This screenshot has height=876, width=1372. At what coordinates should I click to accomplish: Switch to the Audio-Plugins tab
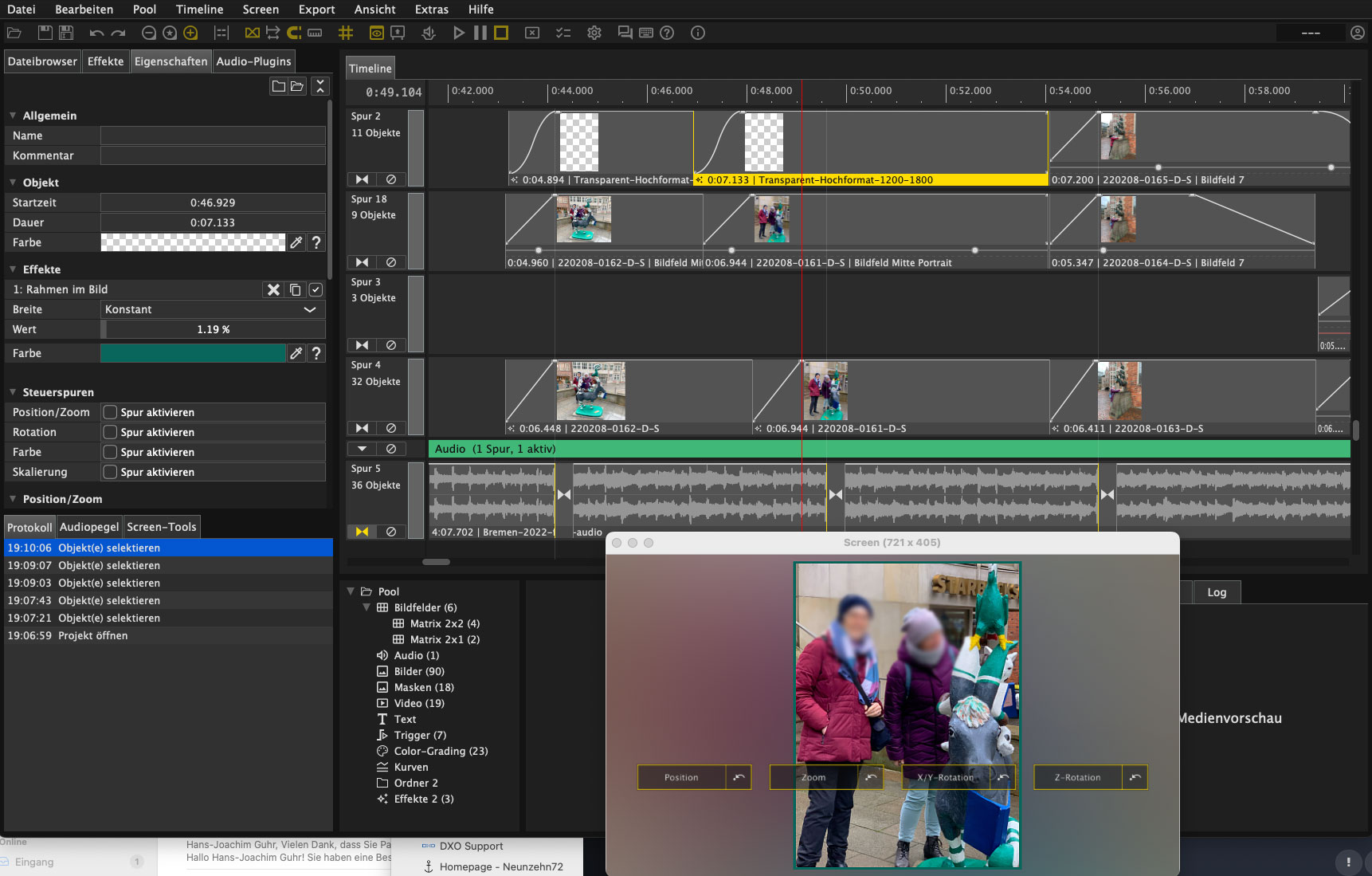pyautogui.click(x=253, y=61)
